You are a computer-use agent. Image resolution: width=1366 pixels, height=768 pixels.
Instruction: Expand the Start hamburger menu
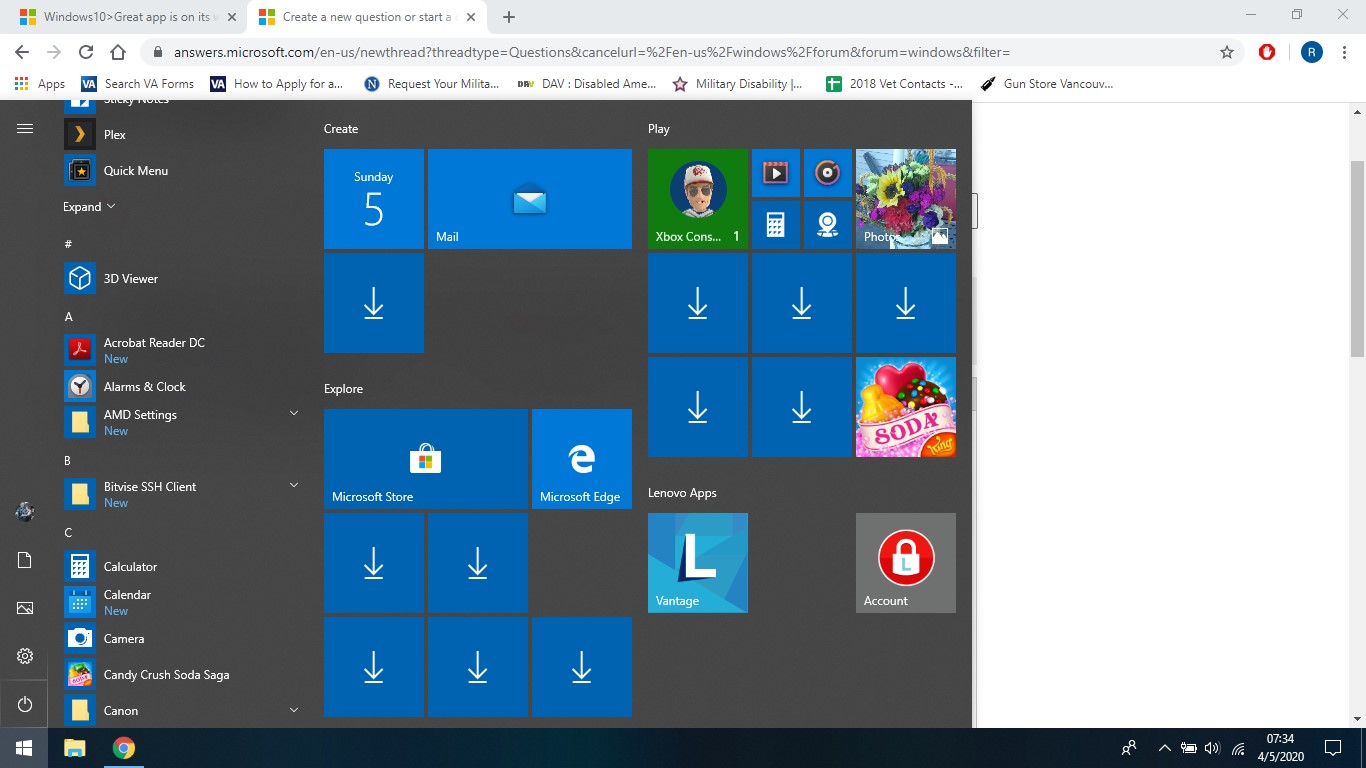(x=25, y=128)
